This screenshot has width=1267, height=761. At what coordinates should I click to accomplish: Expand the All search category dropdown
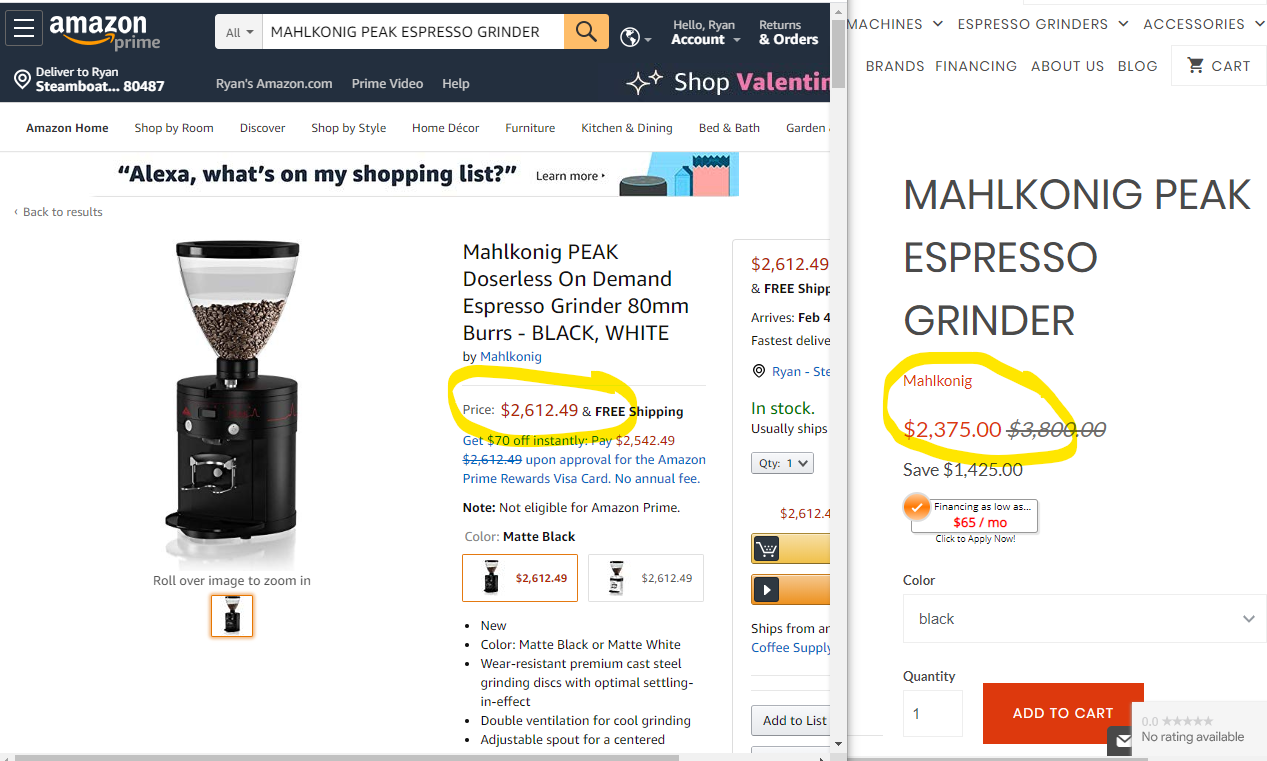click(x=239, y=32)
